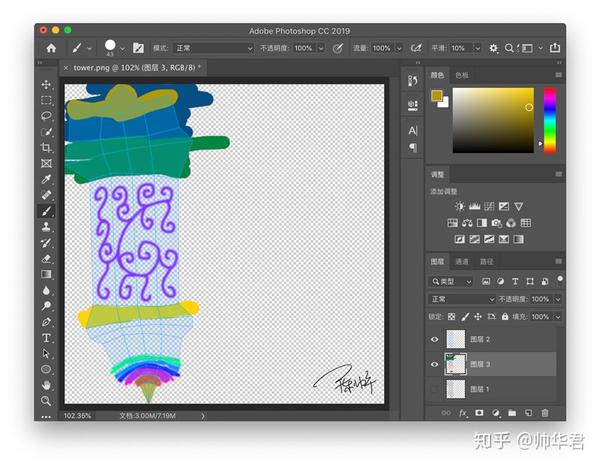Create a new adjustment layer from Layers panel
600x466 pixels.
(496, 413)
